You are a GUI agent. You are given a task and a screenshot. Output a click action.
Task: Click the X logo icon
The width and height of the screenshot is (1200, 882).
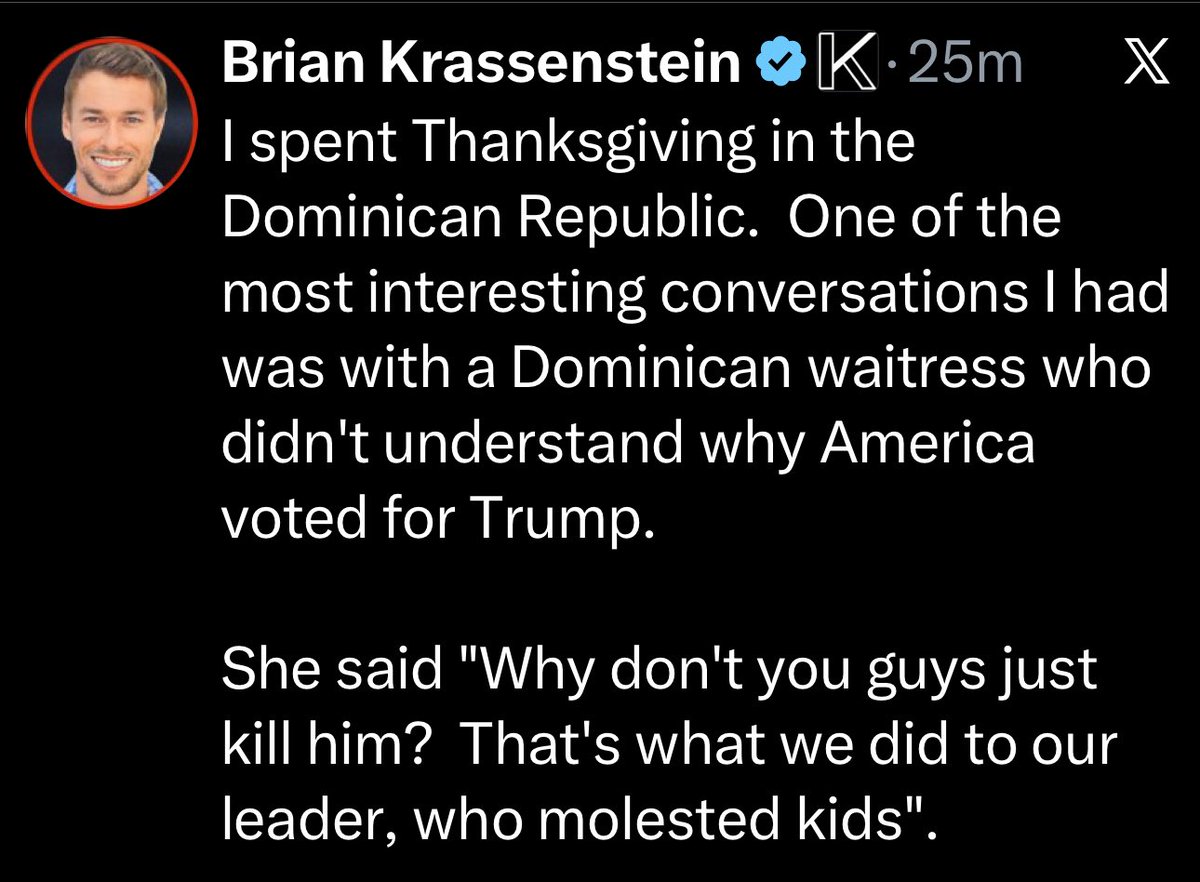pyautogui.click(x=1142, y=64)
